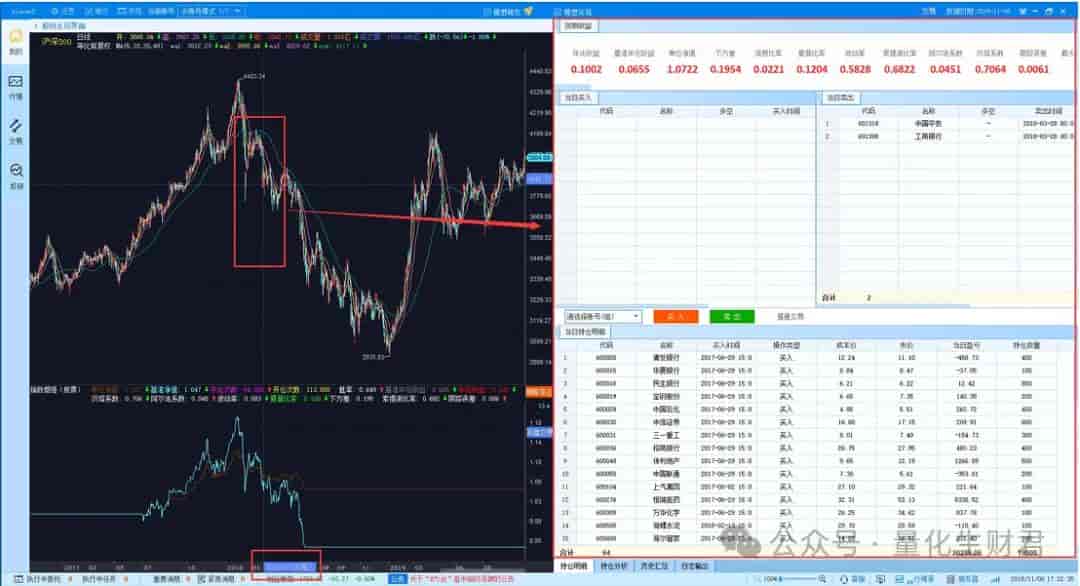Switch to the 持仓分析 bottom tab

pyautogui.click(x=613, y=566)
